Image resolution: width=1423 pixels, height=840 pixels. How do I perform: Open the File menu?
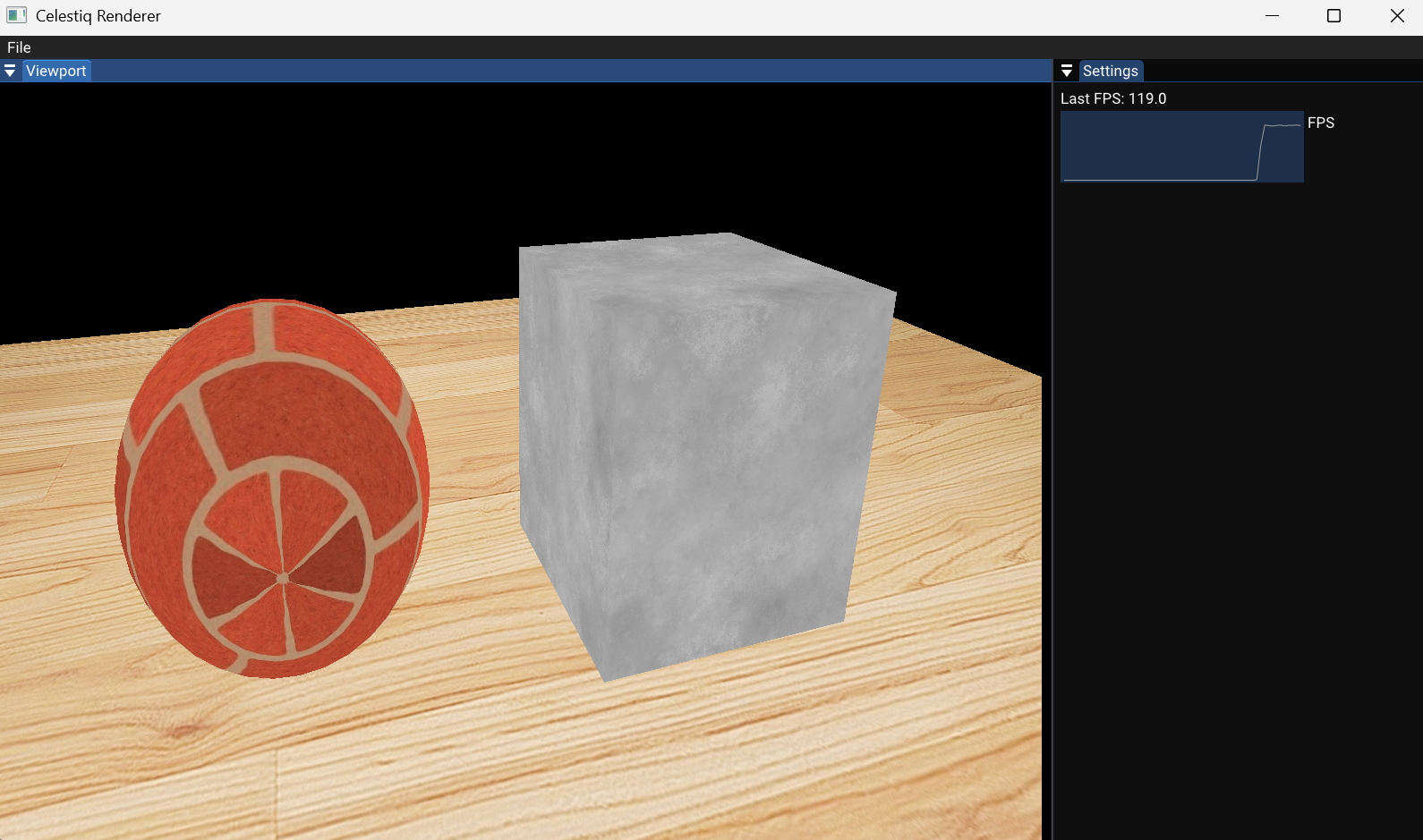(19, 47)
